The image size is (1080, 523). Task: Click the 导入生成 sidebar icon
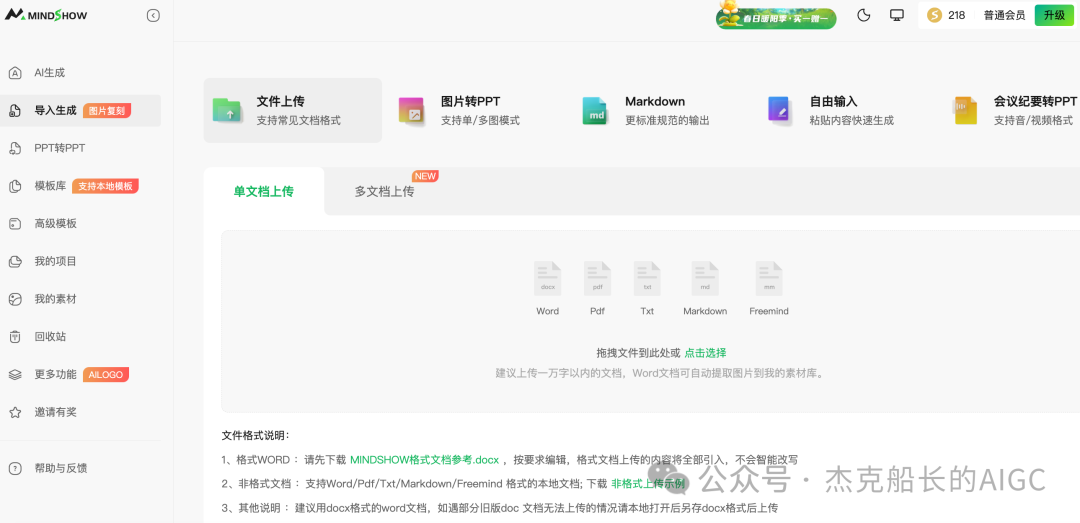tap(14, 111)
